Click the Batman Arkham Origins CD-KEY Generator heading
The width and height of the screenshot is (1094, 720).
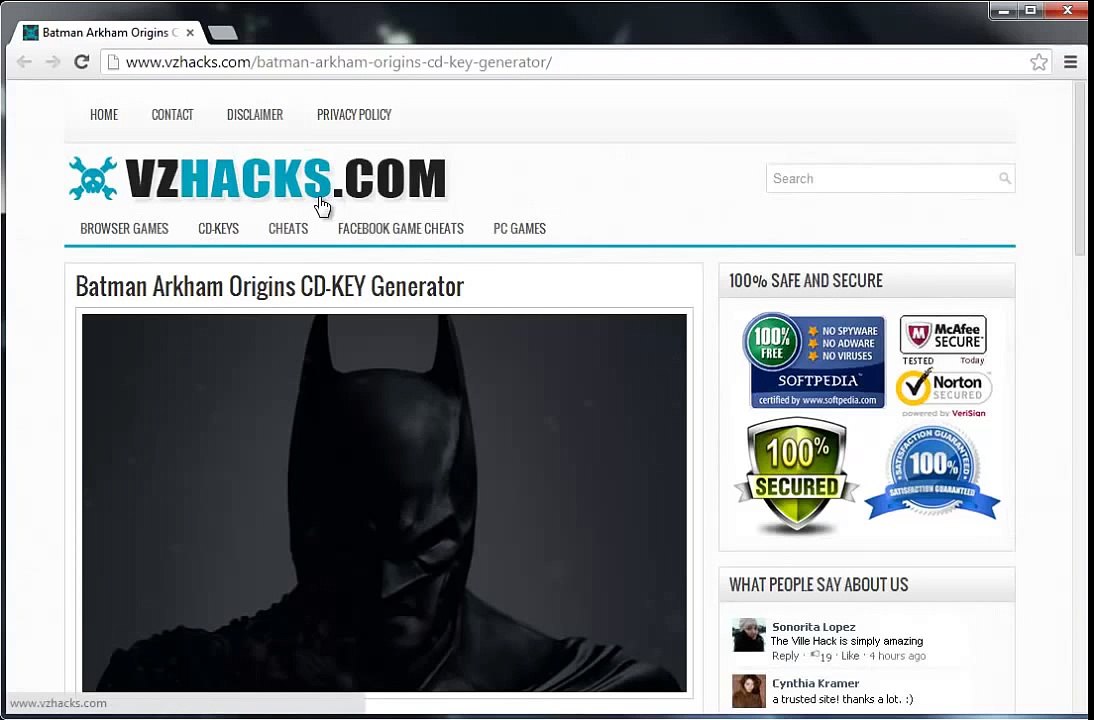(x=269, y=286)
